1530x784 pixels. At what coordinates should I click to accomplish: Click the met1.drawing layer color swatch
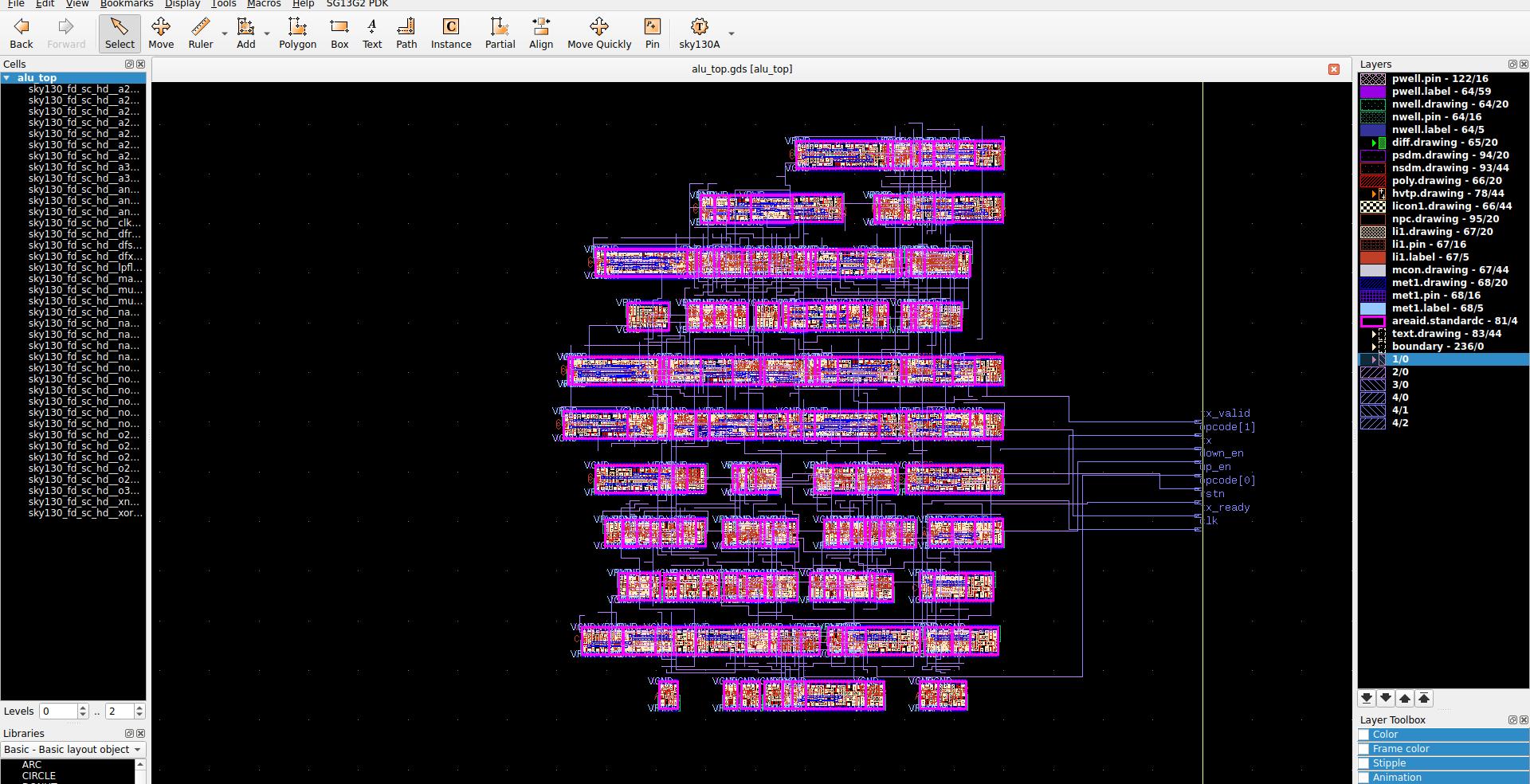(x=1374, y=283)
